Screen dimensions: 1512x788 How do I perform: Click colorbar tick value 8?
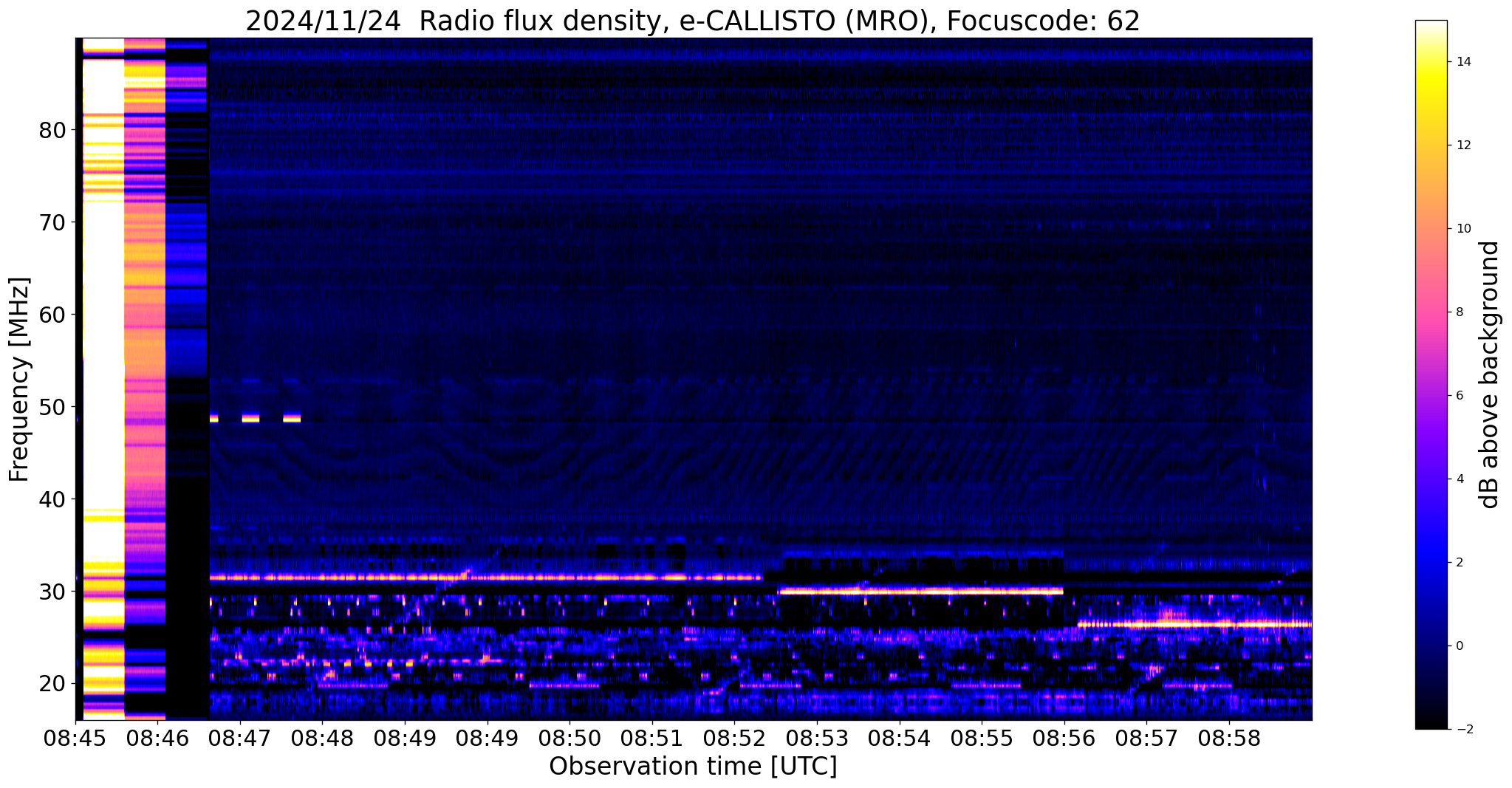point(1459,312)
